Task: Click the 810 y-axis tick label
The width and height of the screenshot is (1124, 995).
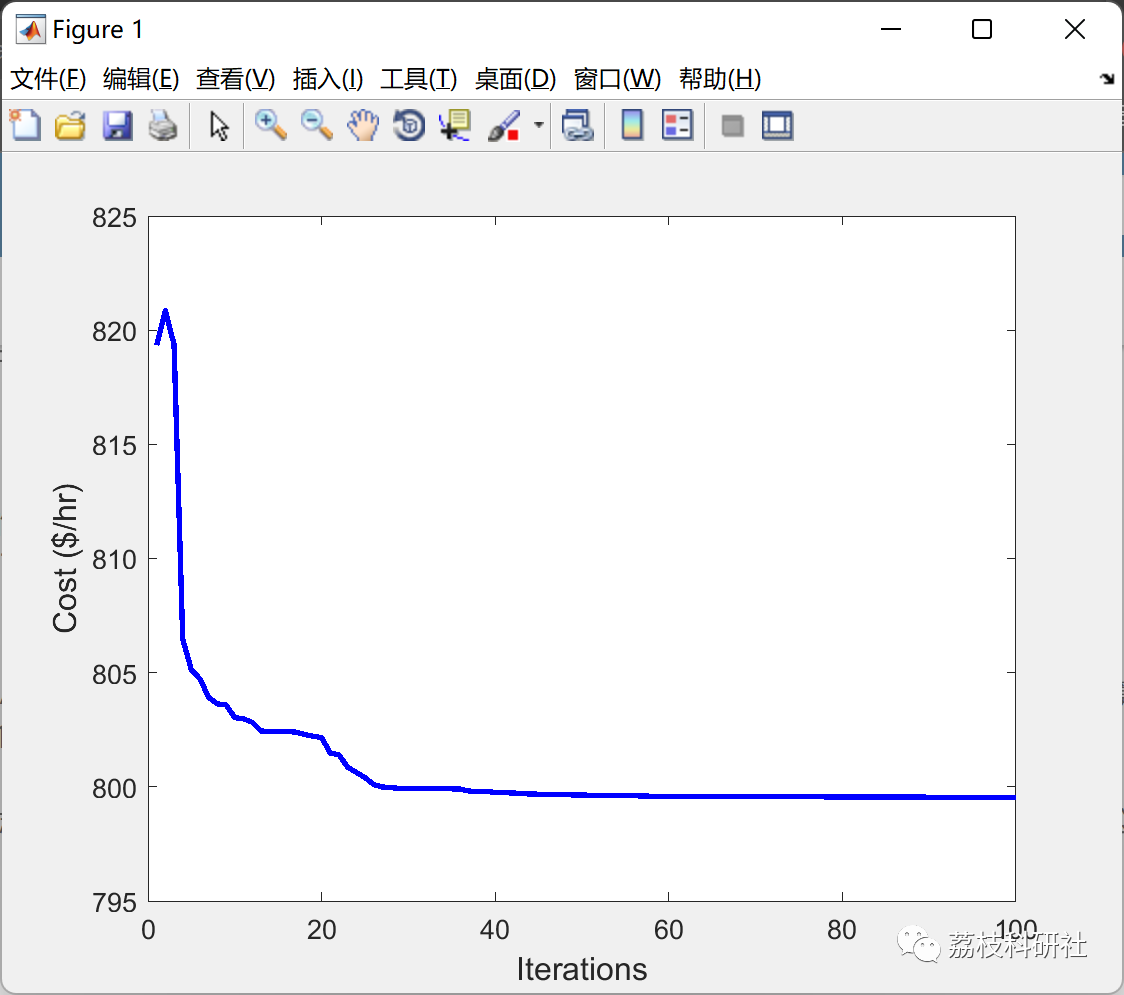Action: click(x=114, y=560)
